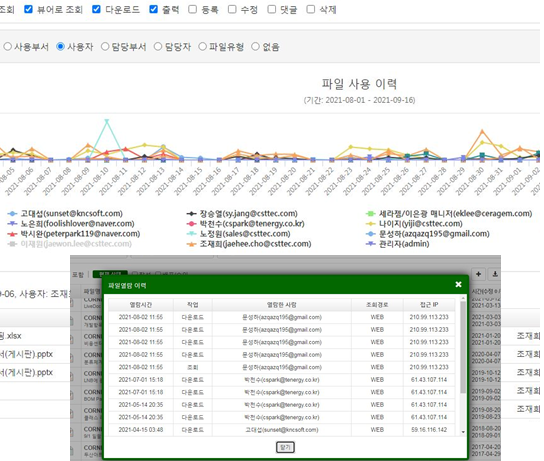Click the plus icon behind the dialog
Screen dimensions: 544x461
(x=478, y=274)
